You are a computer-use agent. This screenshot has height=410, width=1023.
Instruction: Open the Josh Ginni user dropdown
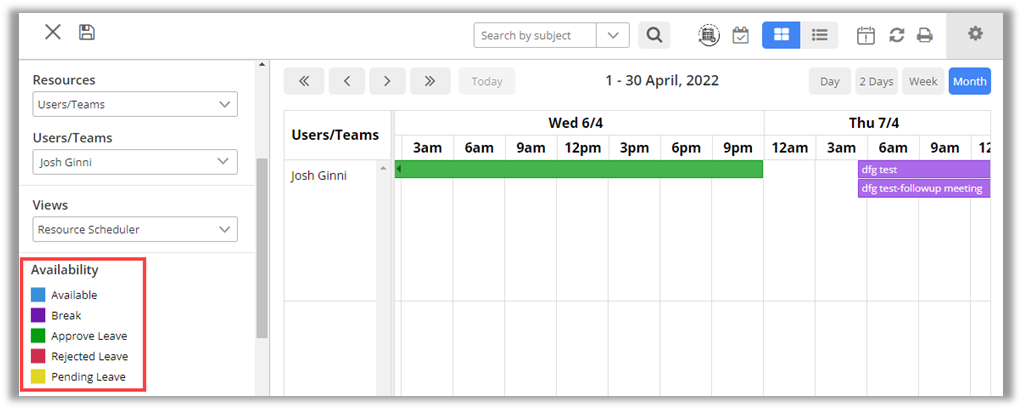[x=135, y=162]
